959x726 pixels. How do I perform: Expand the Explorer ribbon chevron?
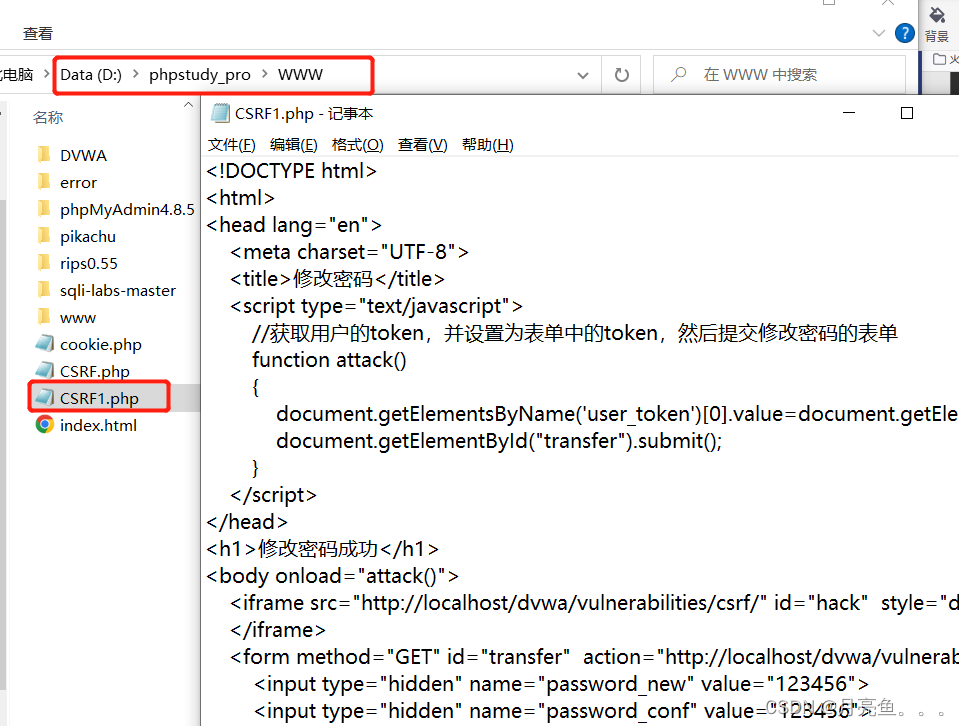(x=879, y=33)
